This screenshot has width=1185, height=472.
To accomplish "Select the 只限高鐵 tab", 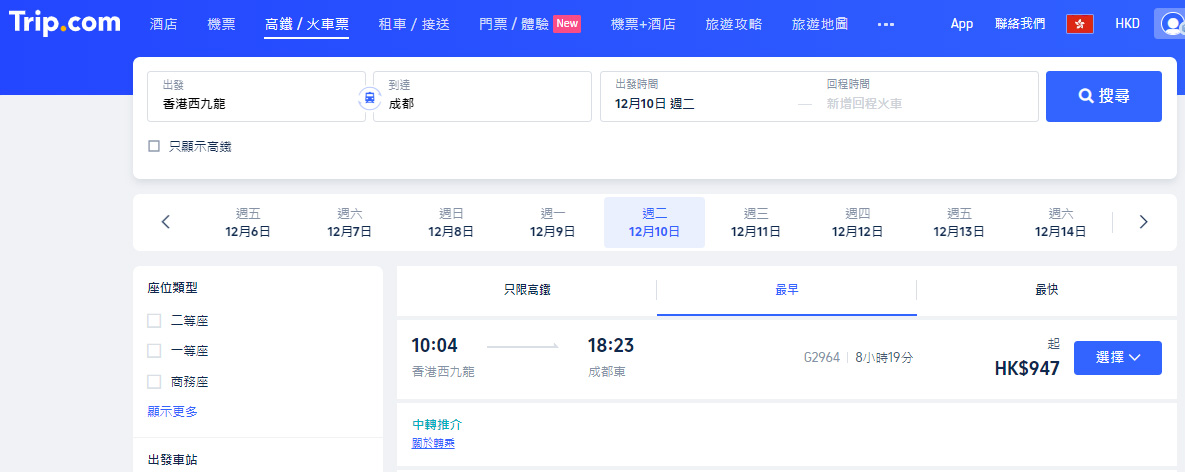I will pyautogui.click(x=527, y=290).
